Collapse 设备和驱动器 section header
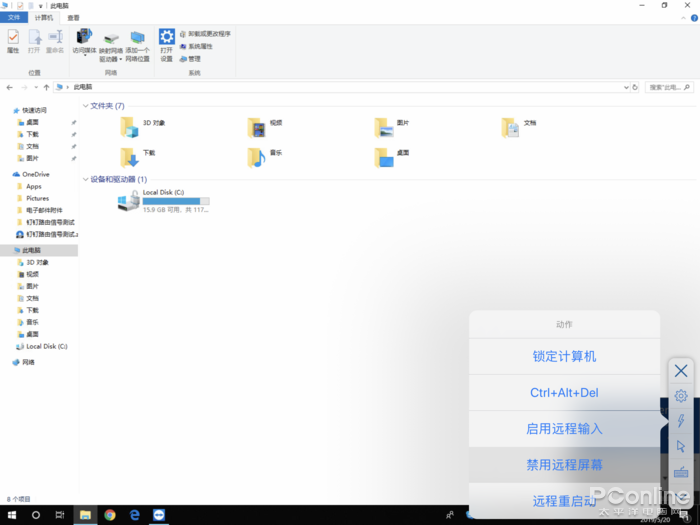 (x=85, y=179)
